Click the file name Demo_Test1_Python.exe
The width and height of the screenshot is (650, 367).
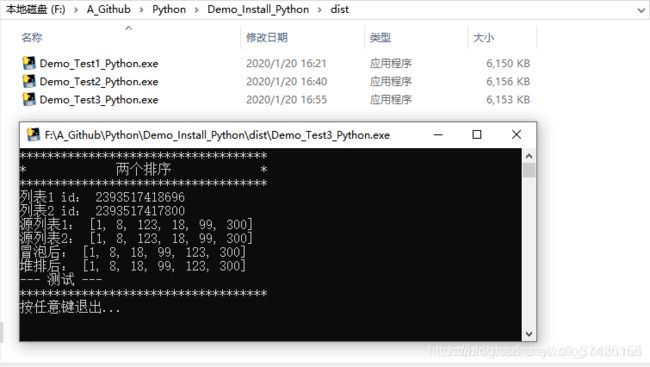pos(99,63)
